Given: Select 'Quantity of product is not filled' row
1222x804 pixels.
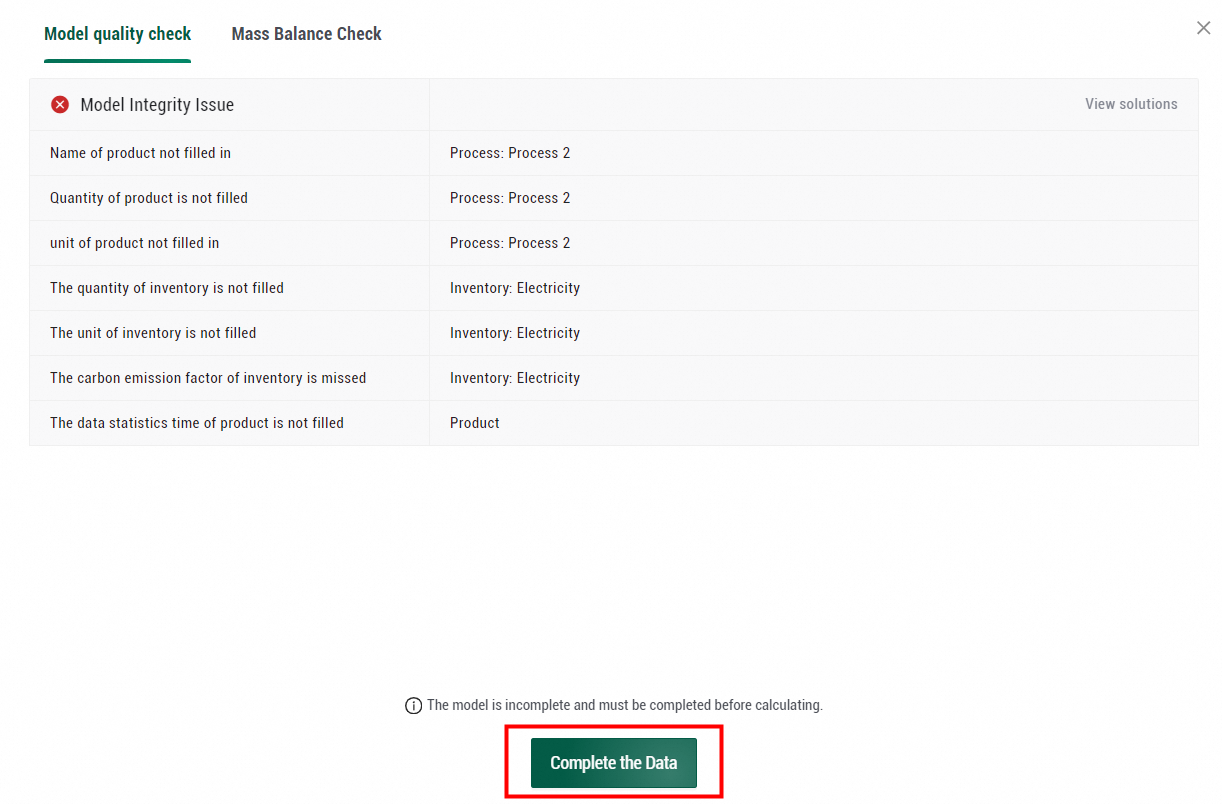Looking at the screenshot, I should (614, 198).
